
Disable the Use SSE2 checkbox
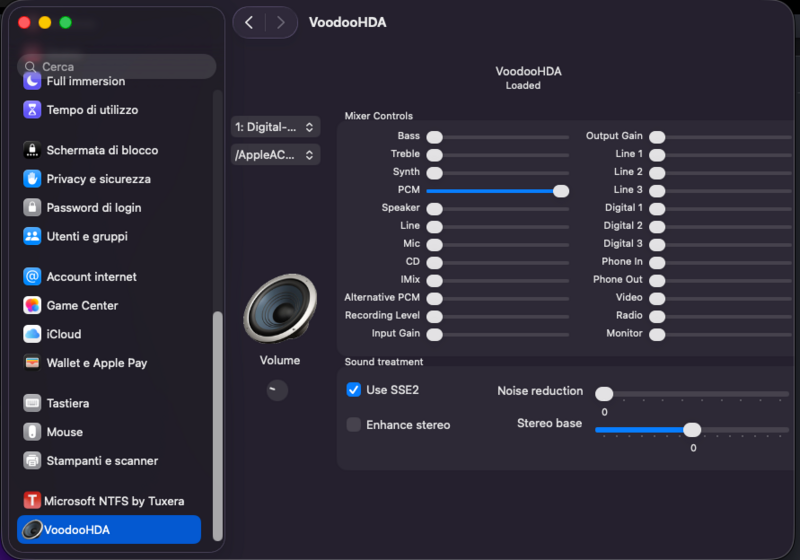[353, 390]
